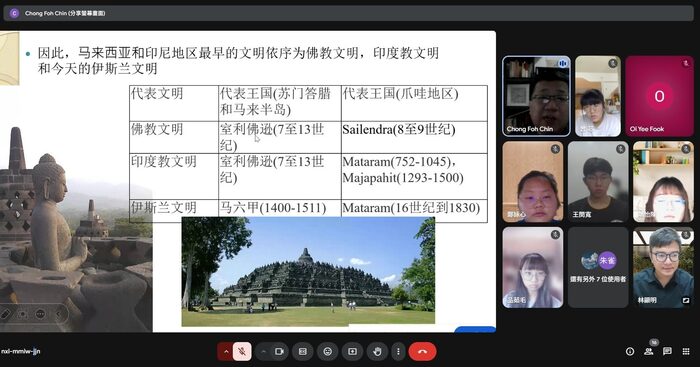
Task: Click picture-in-picture icon on 林顯明 tile
Action: pyautogui.click(x=686, y=300)
